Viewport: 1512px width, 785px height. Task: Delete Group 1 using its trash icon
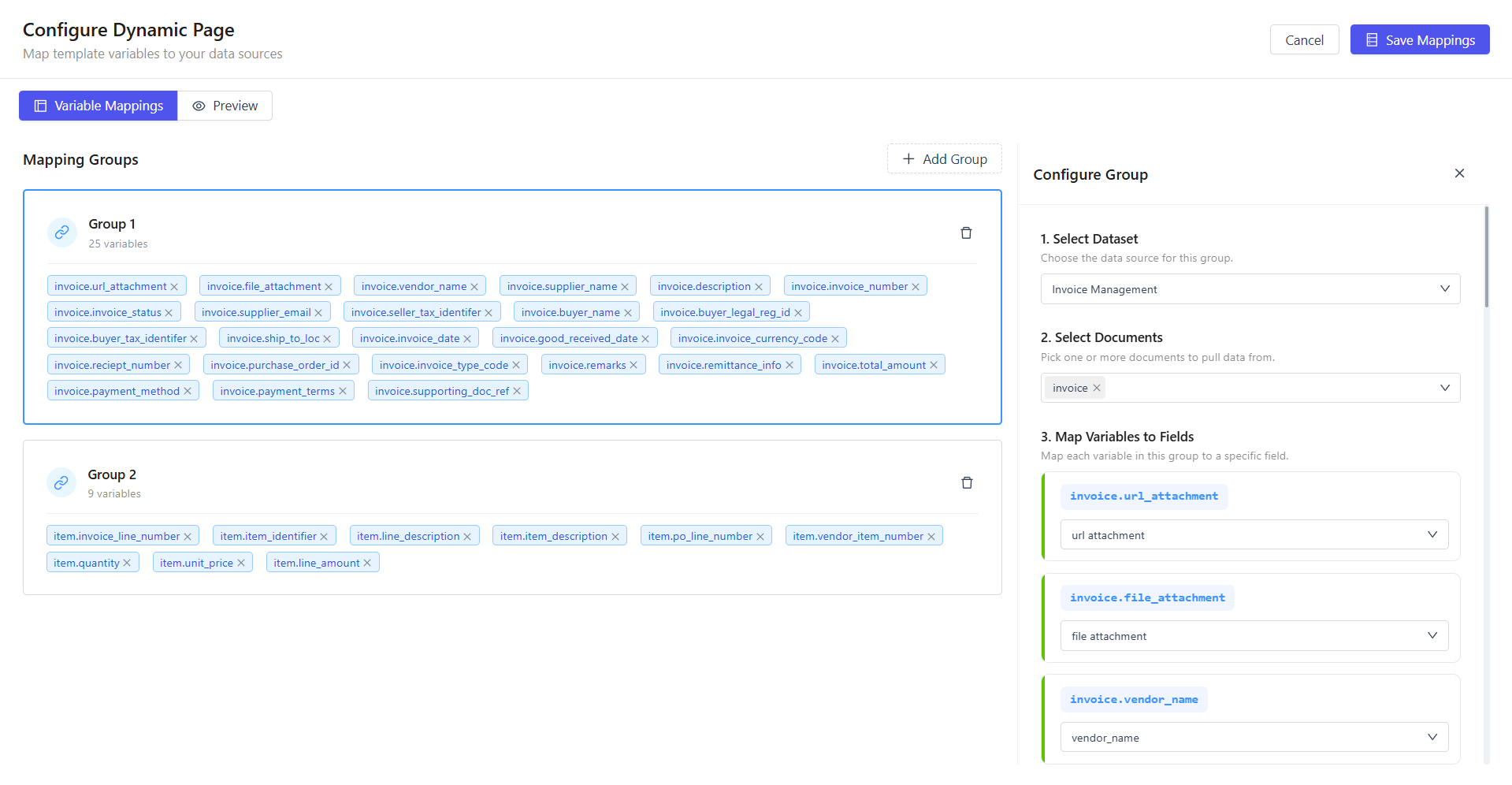click(966, 233)
